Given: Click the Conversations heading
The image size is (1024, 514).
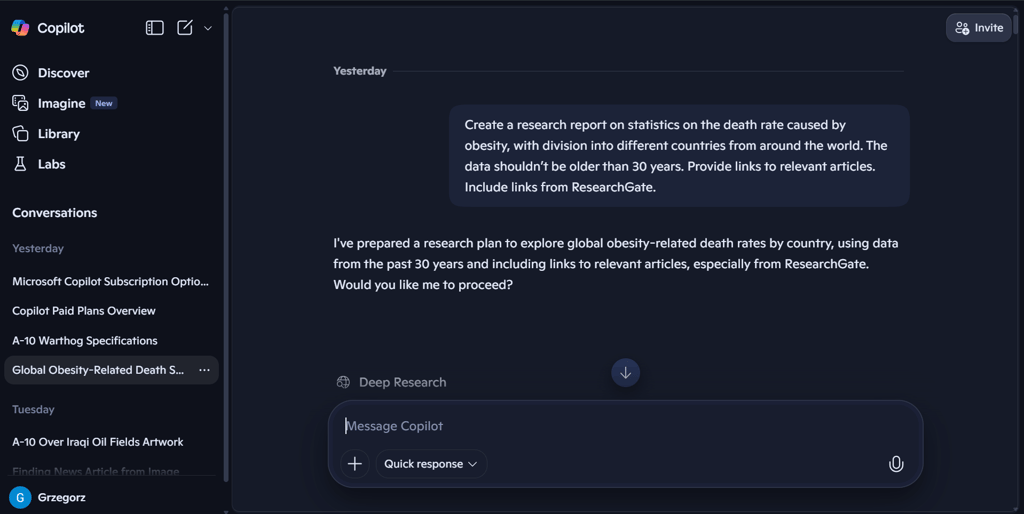Looking at the screenshot, I should pyautogui.click(x=54, y=213).
